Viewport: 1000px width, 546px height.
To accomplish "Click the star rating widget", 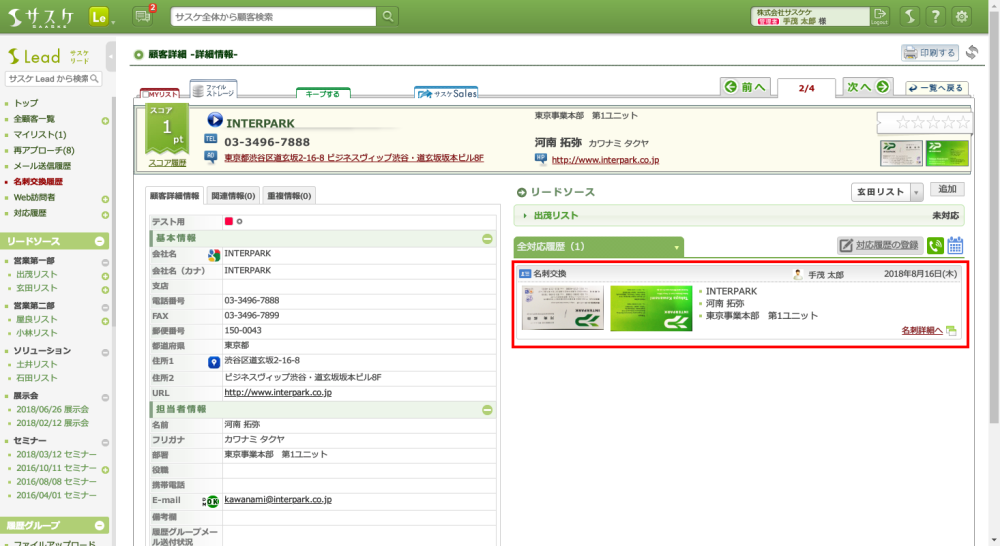I will [933, 123].
